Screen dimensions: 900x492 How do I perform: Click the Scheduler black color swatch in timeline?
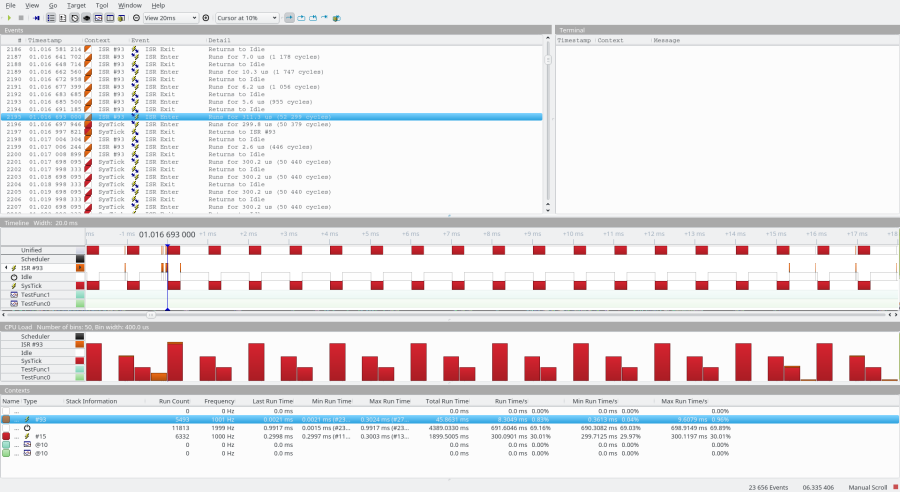point(80,259)
